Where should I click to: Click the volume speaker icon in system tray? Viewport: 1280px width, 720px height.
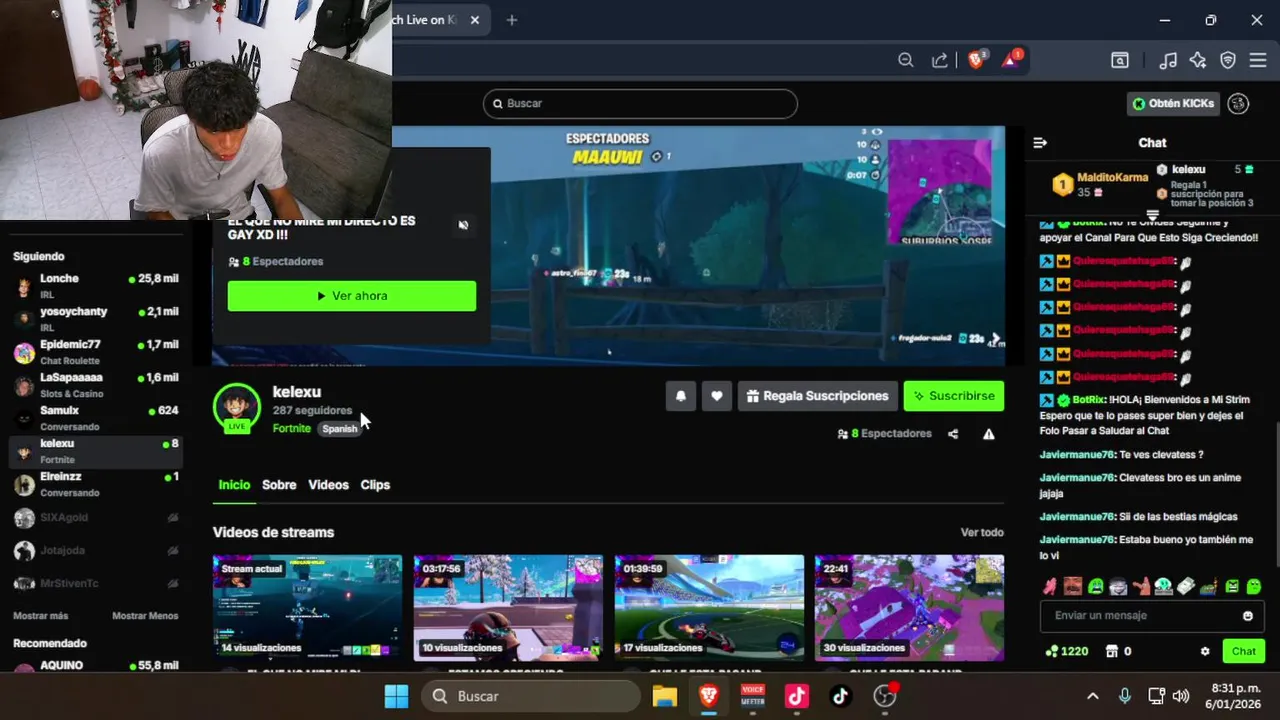click(x=1181, y=696)
